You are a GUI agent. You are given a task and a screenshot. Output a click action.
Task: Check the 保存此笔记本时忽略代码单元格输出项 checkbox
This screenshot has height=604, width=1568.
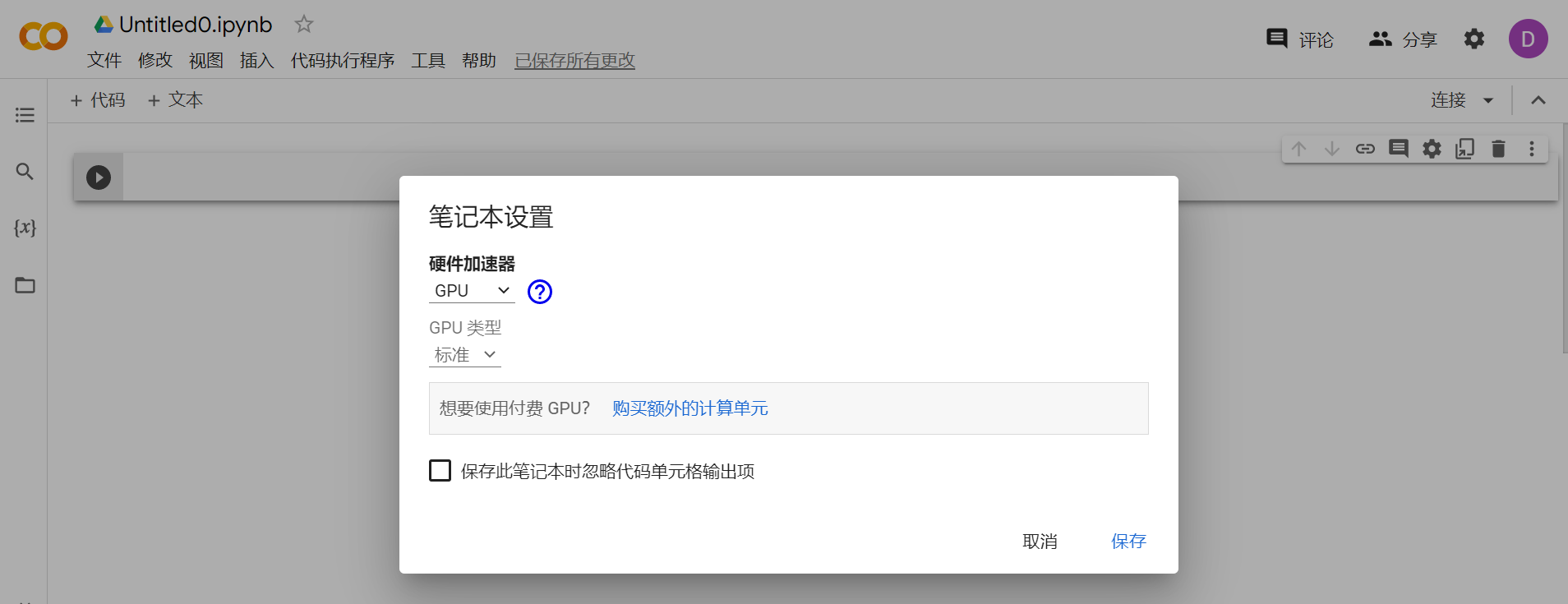[x=440, y=471]
